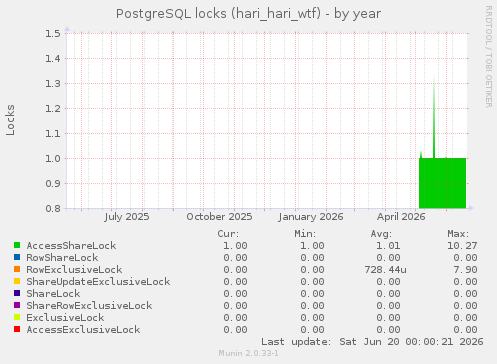The width and height of the screenshot is (497, 364).
Task: Click the AccessShareLock average value 1.01
Action: (388, 246)
